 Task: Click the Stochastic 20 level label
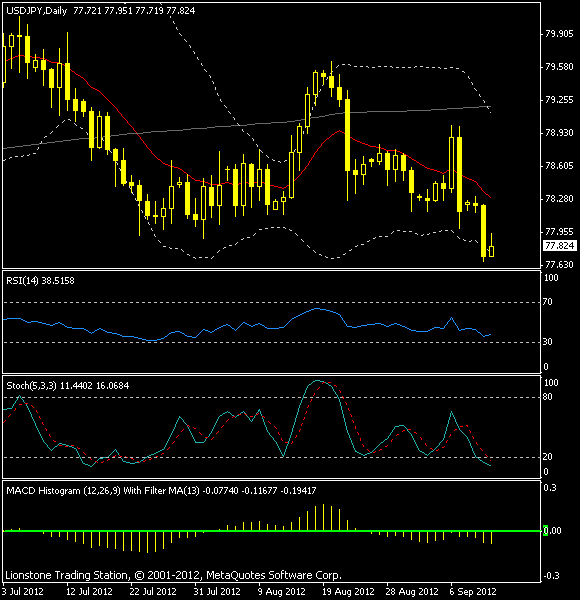coord(547,457)
